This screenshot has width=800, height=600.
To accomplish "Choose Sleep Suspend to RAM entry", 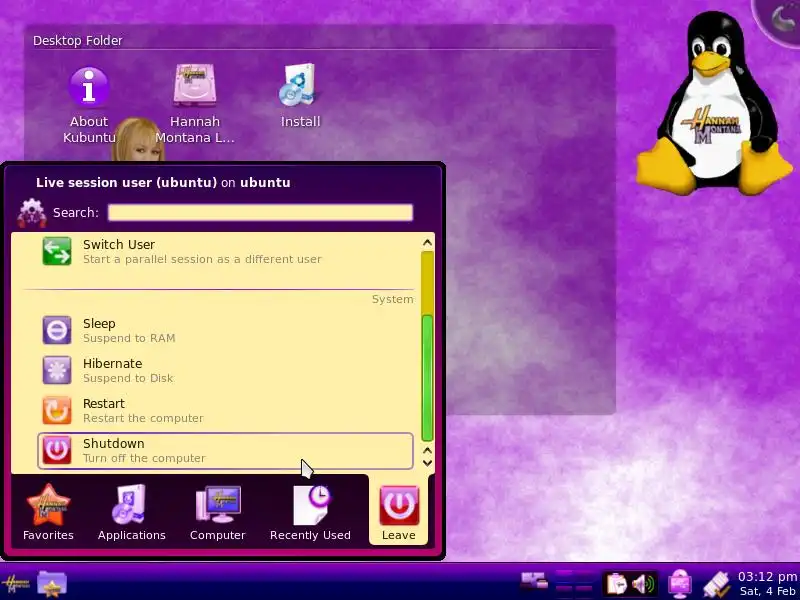I will (225, 330).
